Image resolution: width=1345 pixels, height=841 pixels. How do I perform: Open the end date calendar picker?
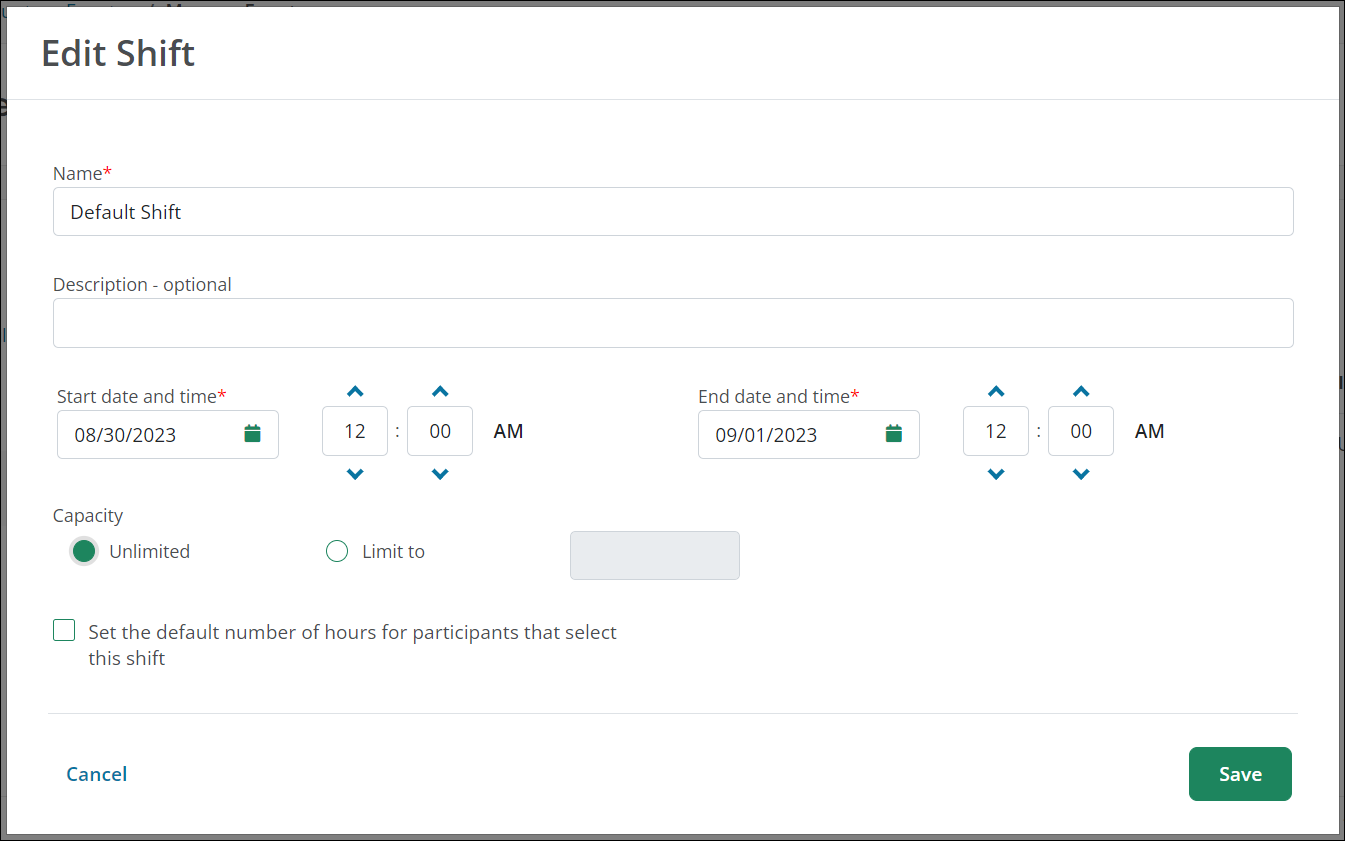pyautogui.click(x=893, y=434)
